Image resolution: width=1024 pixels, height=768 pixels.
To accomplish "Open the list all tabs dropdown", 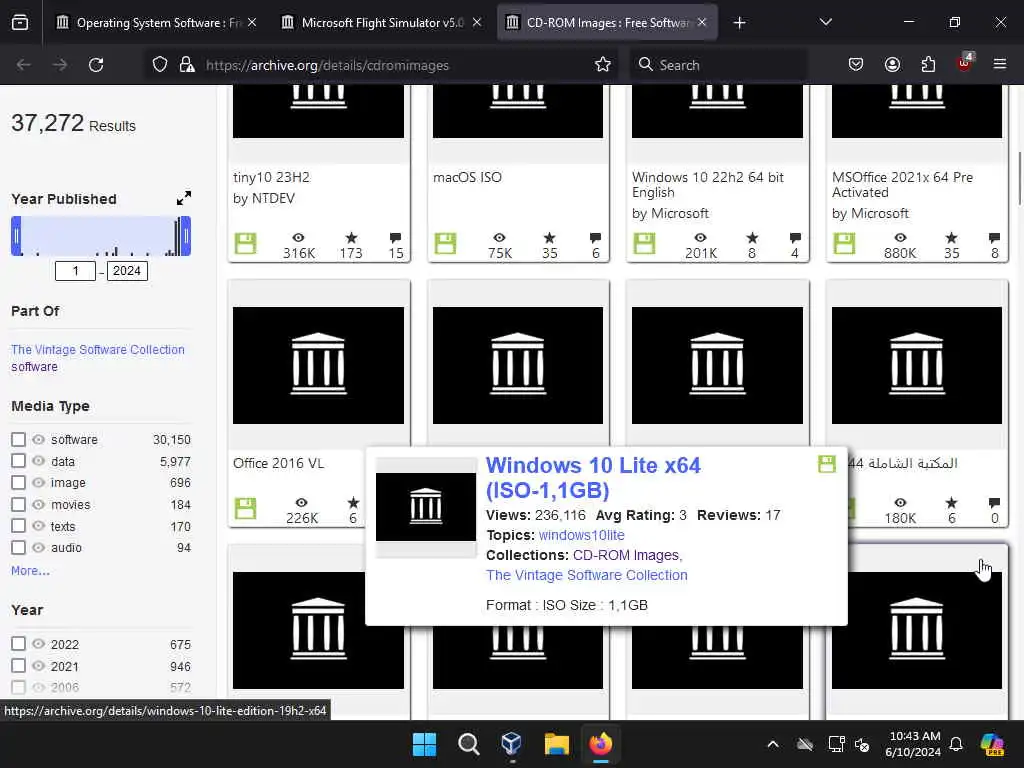I will click(825, 22).
